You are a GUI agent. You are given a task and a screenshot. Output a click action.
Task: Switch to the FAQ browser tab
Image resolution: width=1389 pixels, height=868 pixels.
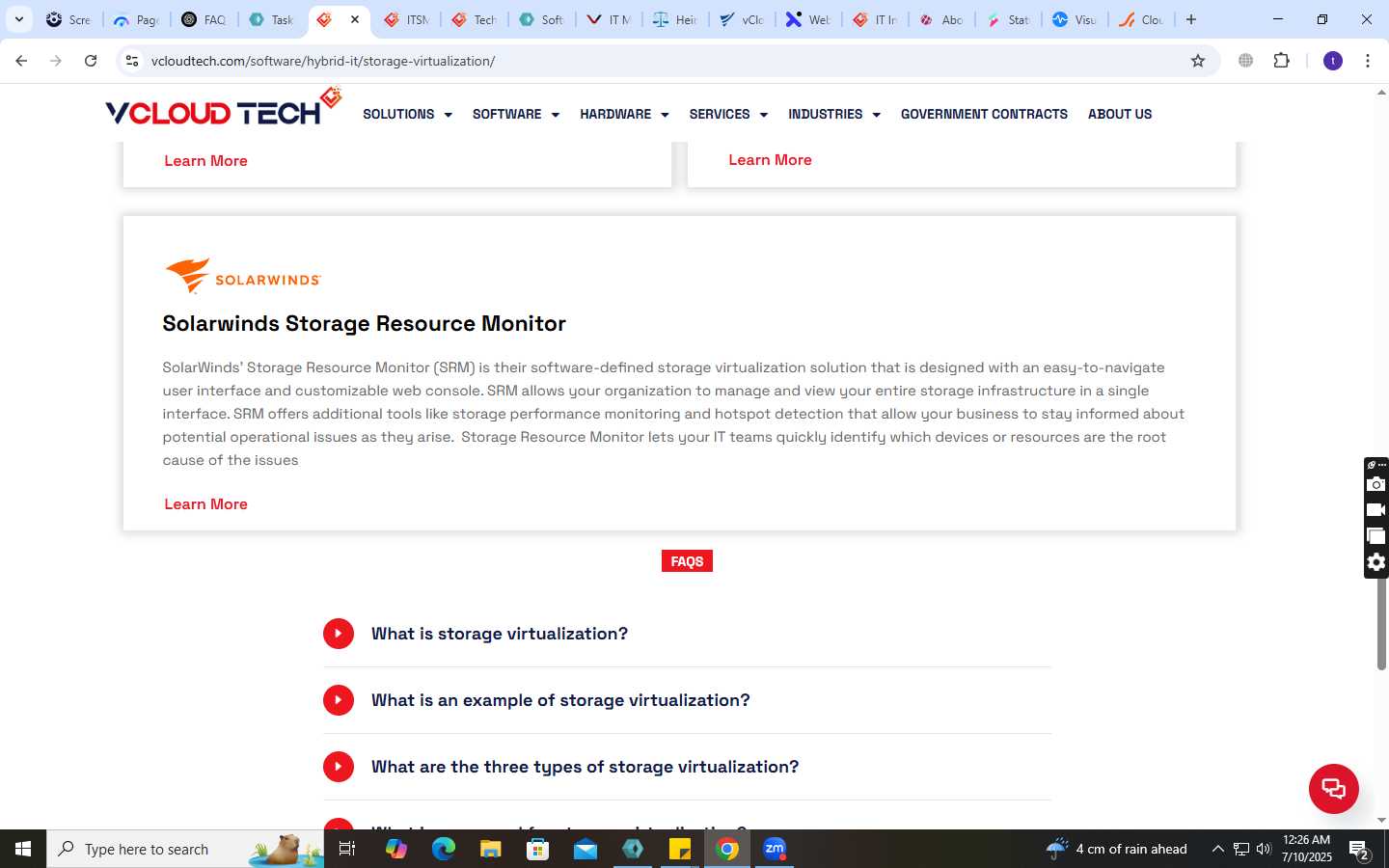(205, 19)
